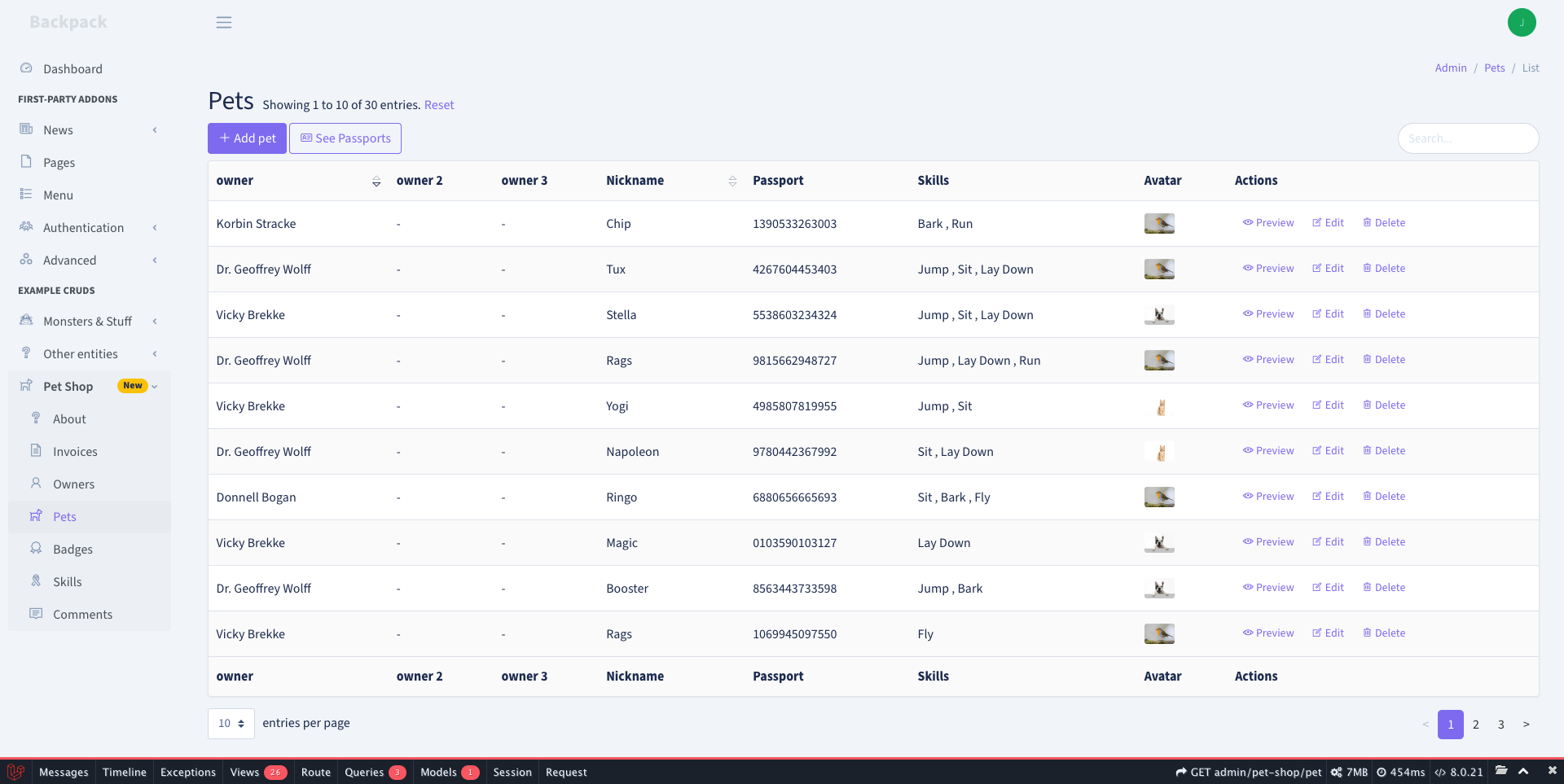Open See Passports

click(x=345, y=138)
